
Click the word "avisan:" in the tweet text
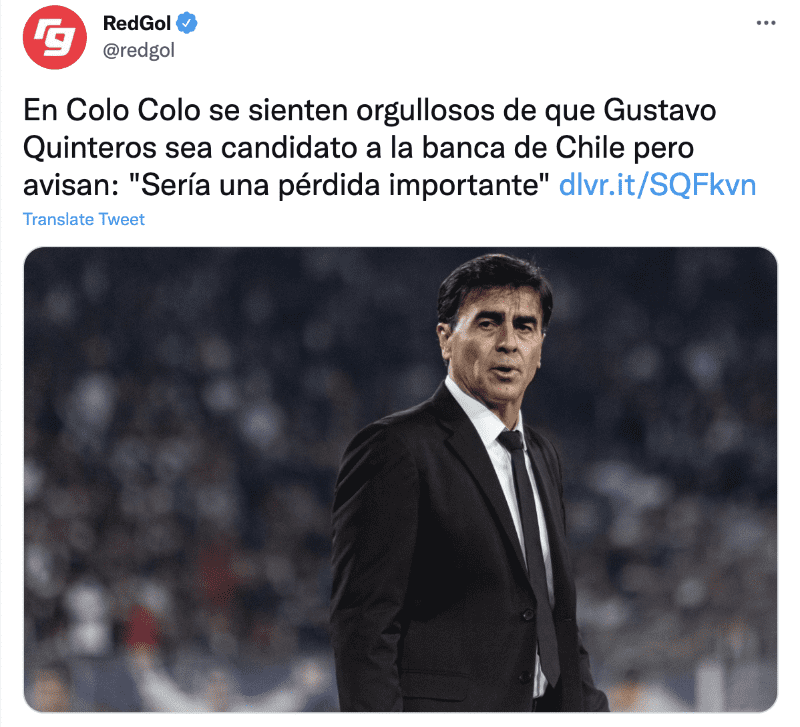(70, 186)
